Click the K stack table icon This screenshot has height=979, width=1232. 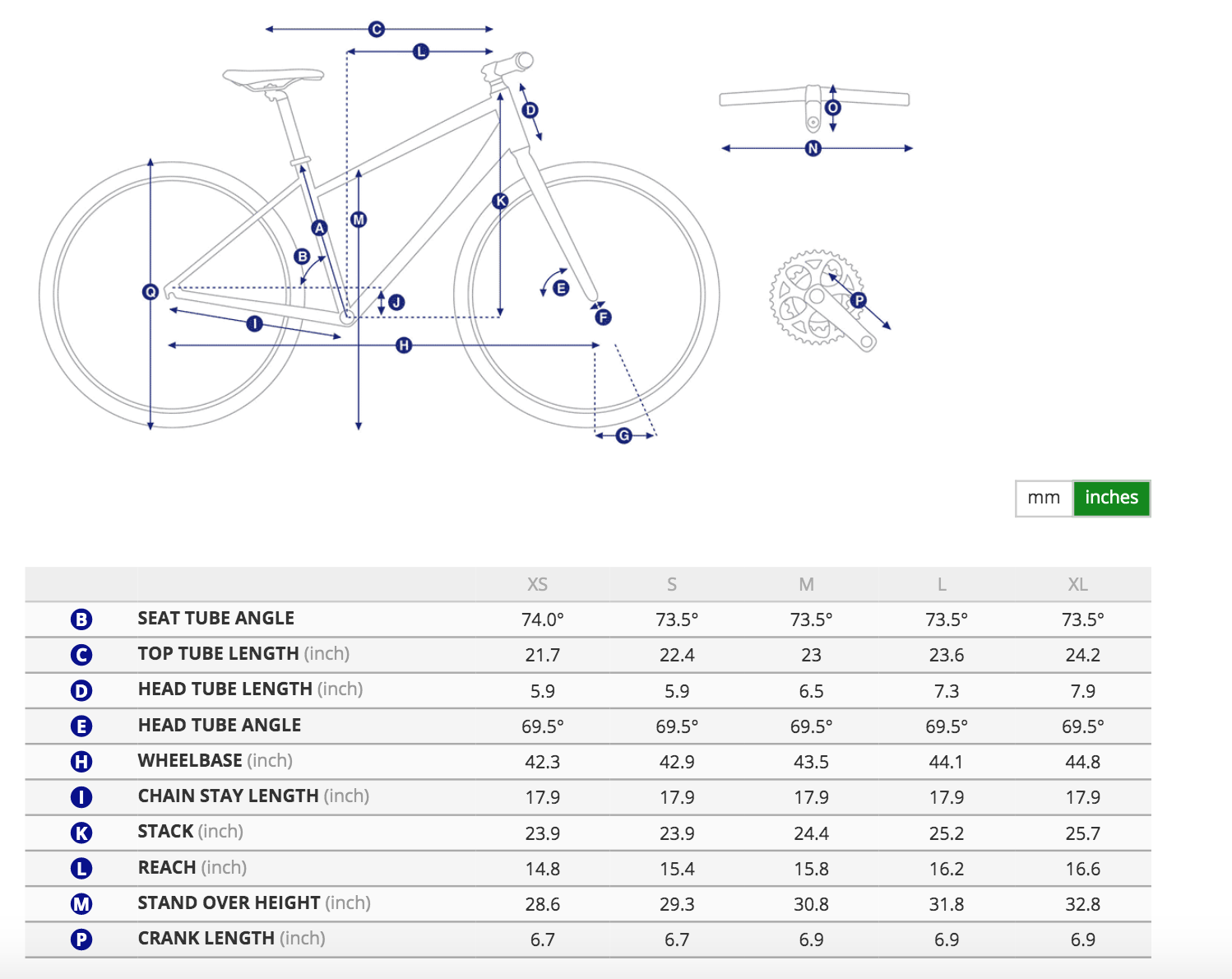click(81, 833)
